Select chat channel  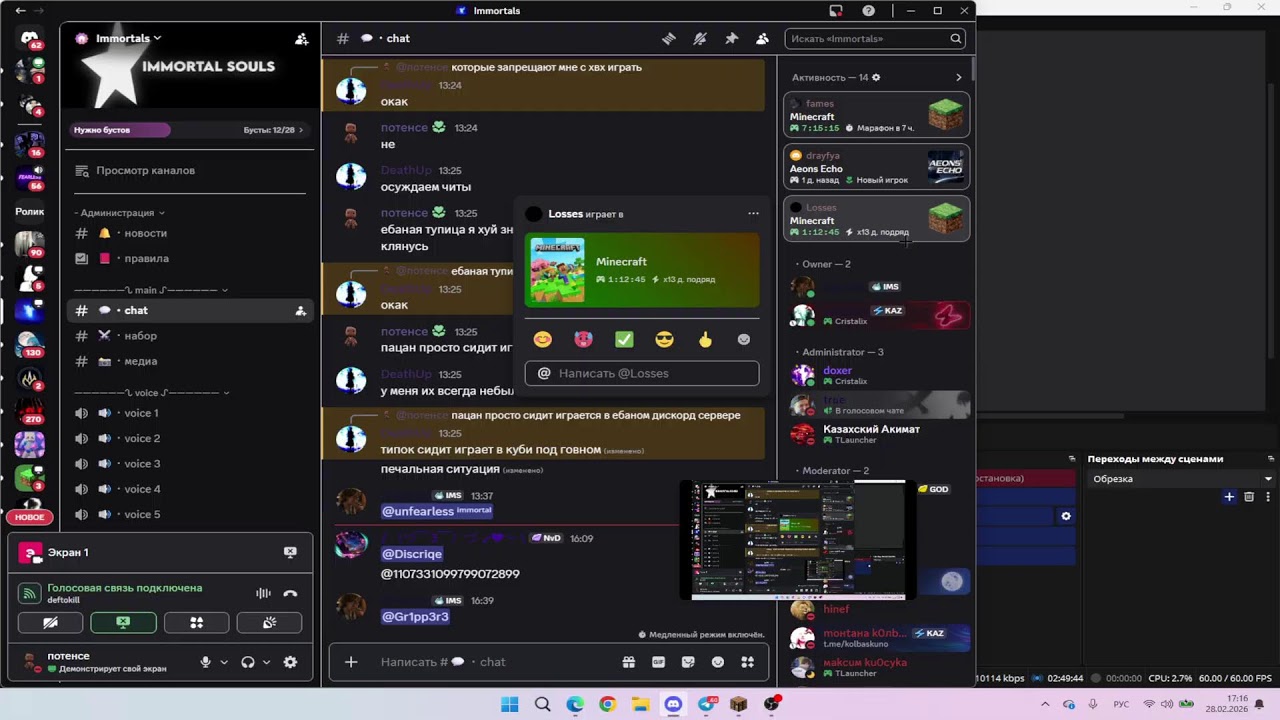pyautogui.click(x=190, y=311)
